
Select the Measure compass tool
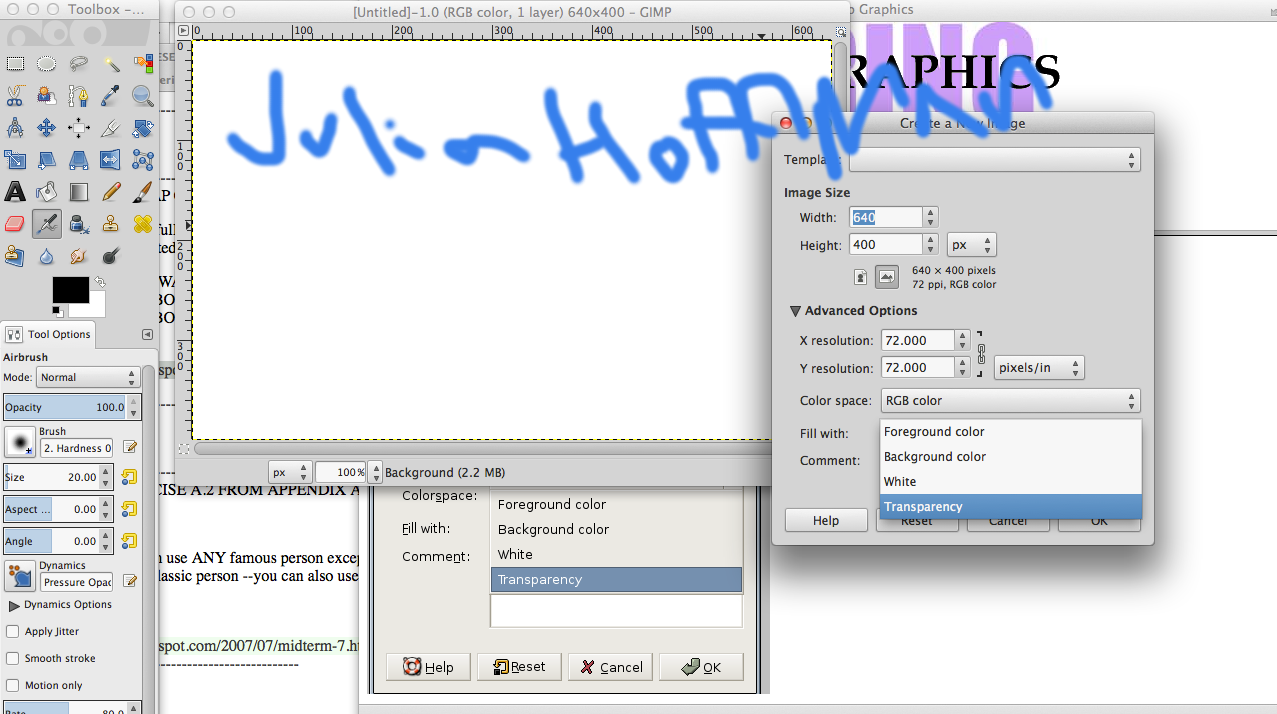pos(15,128)
